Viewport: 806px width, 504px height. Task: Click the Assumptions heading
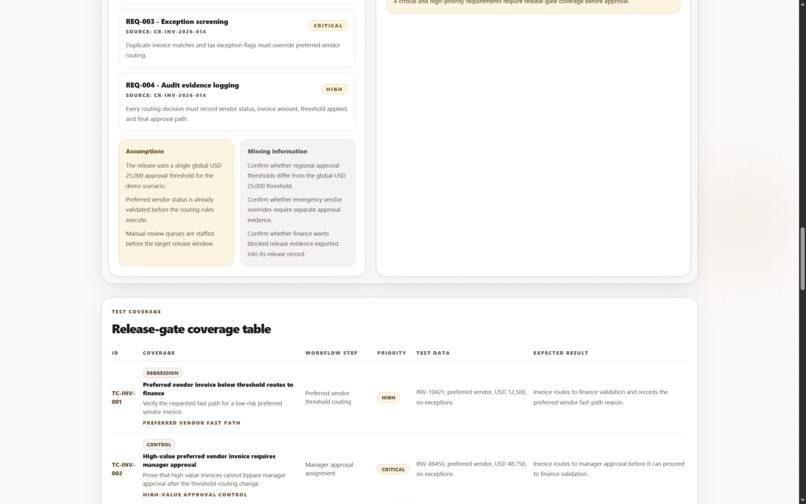145,151
